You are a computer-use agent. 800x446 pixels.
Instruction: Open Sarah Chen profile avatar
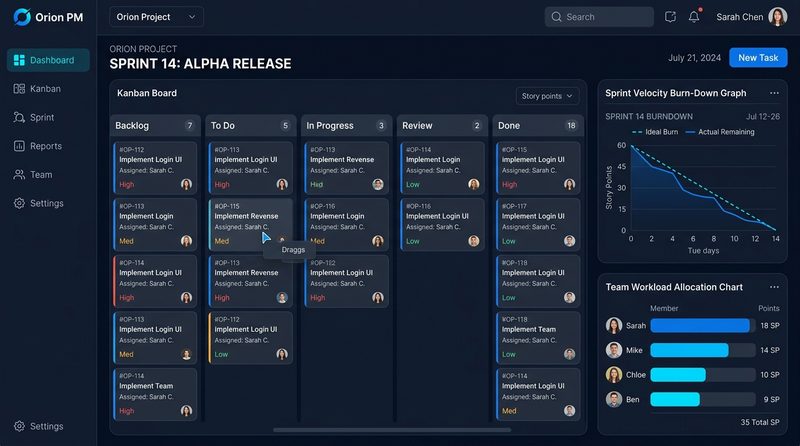(778, 17)
